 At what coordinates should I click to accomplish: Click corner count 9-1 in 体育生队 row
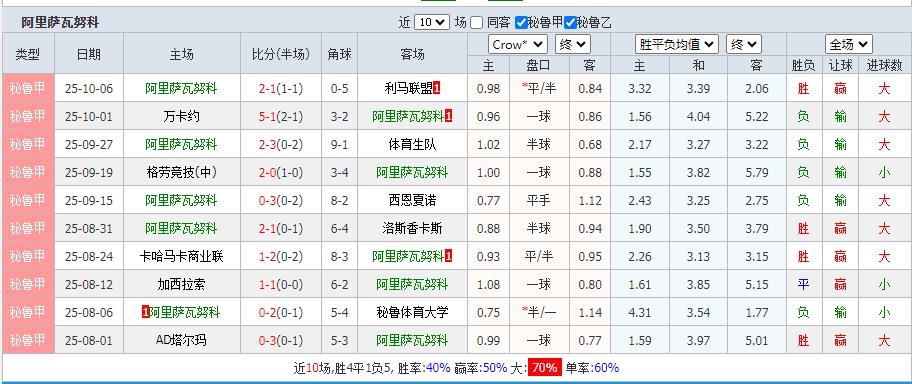click(339, 145)
